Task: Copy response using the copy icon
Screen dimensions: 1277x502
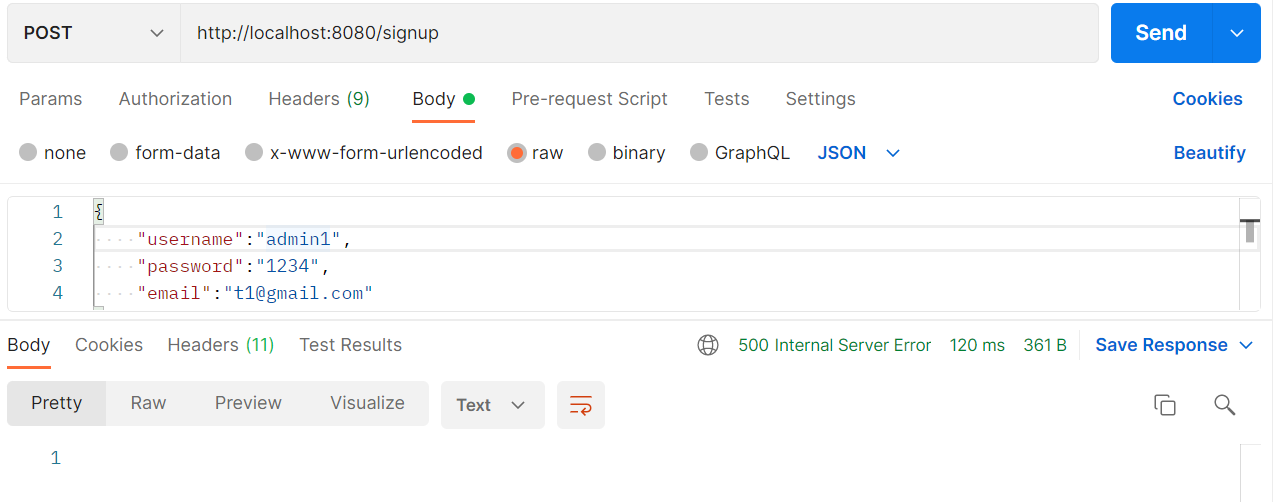Action: click(x=1164, y=405)
